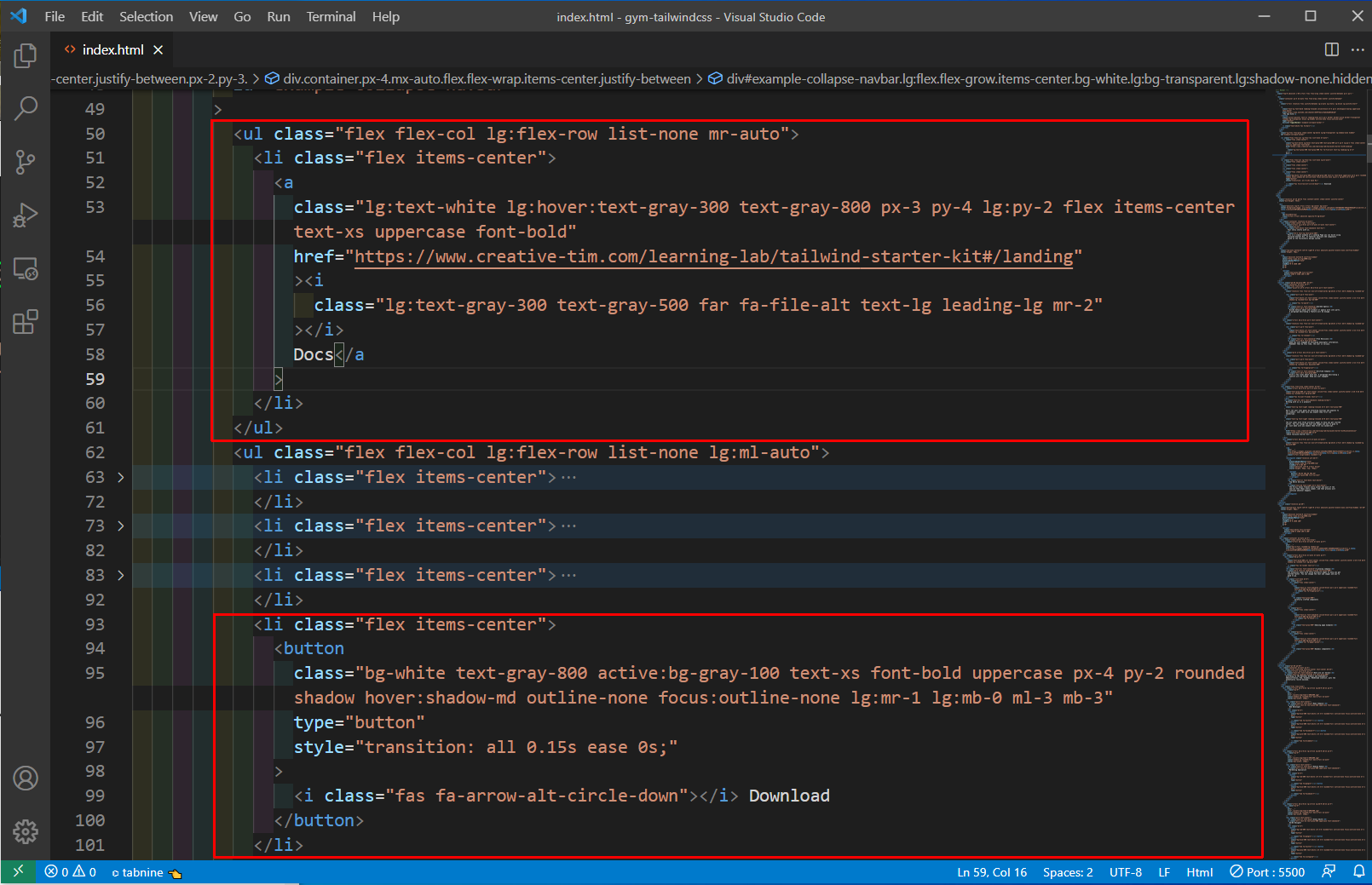
Task: Open the View menu
Action: pyautogui.click(x=203, y=16)
